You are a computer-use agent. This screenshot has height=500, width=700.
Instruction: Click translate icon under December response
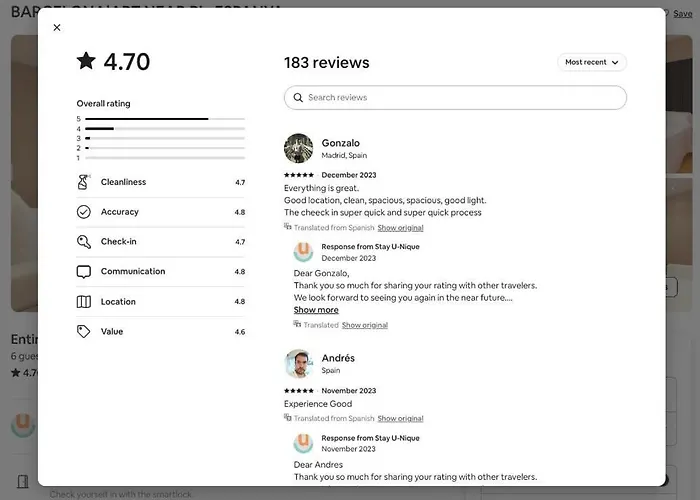pyautogui.click(x=297, y=324)
